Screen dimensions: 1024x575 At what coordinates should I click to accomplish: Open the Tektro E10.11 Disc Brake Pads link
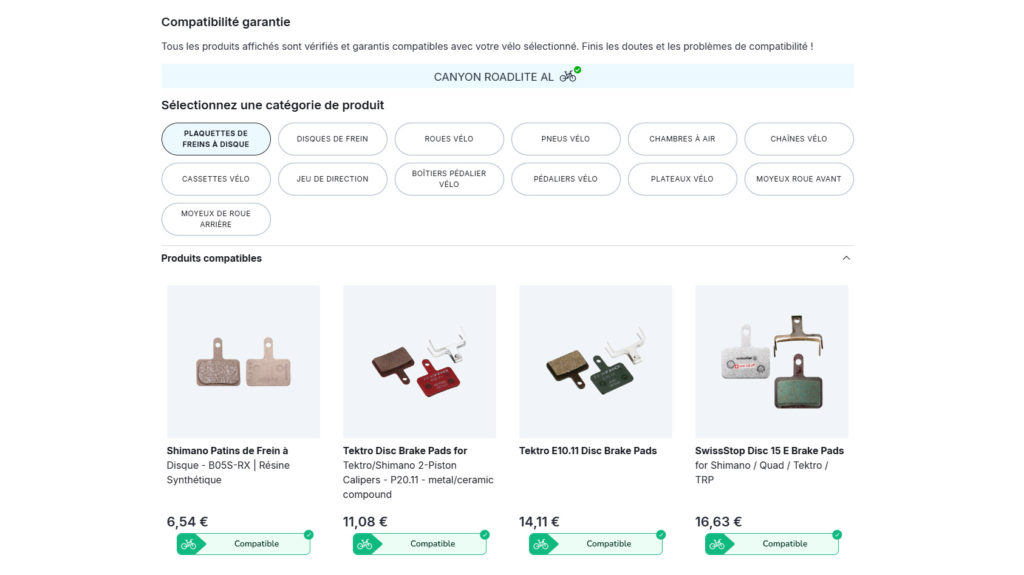(x=588, y=451)
